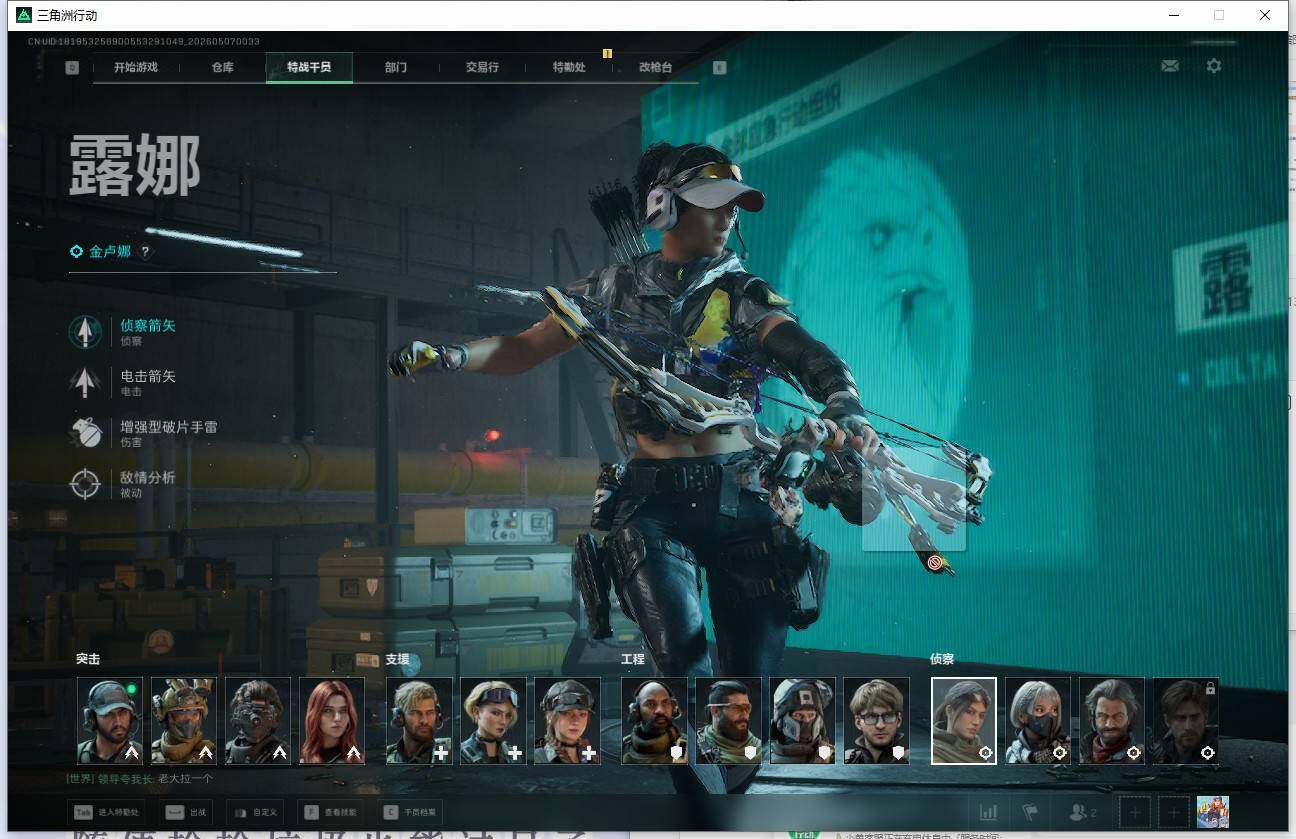The height and width of the screenshot is (839, 1296).
Task: Select the grey-haired masked 侦察 operator
Action: (1038, 721)
